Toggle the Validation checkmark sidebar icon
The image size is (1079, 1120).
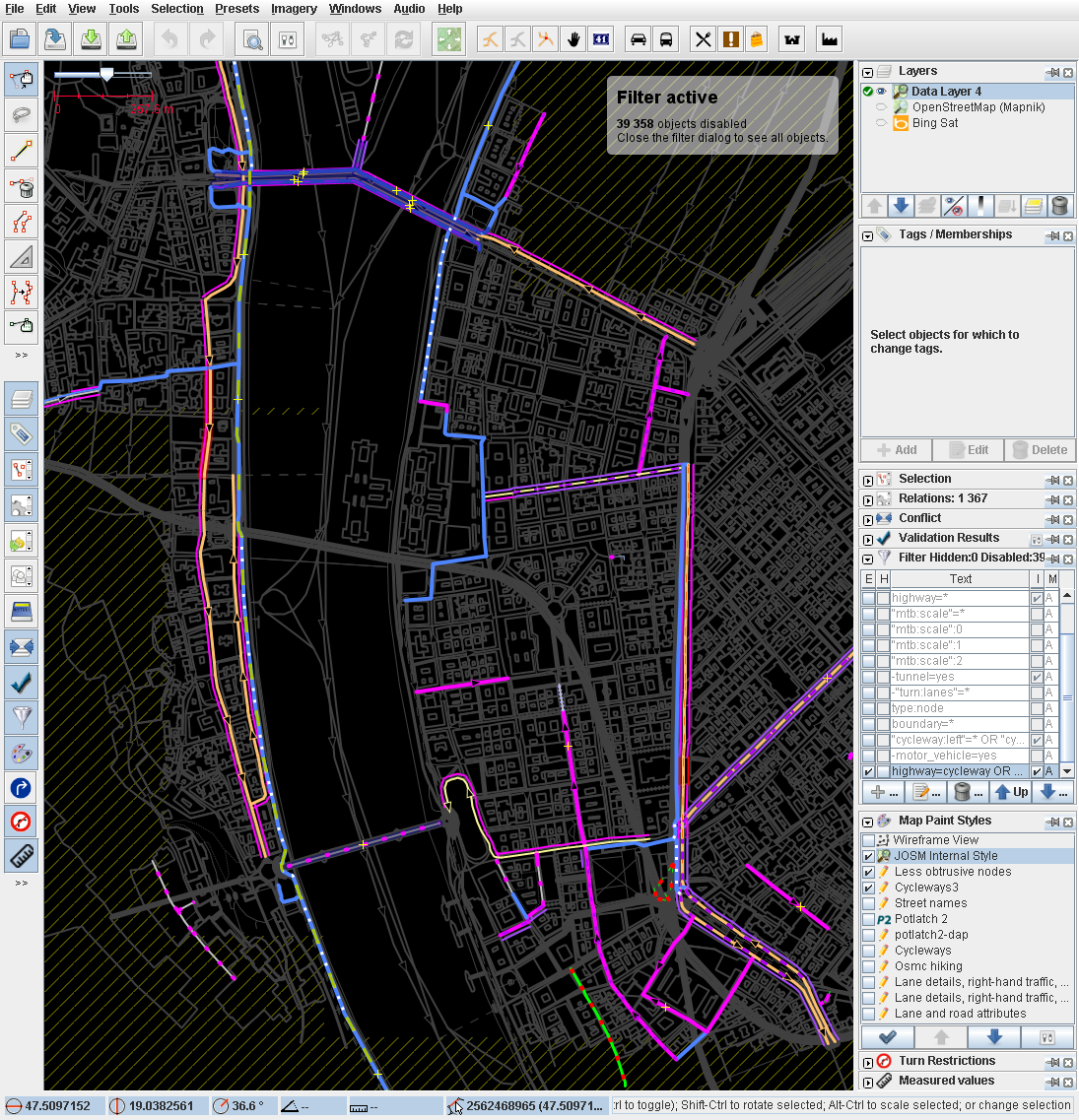click(22, 683)
